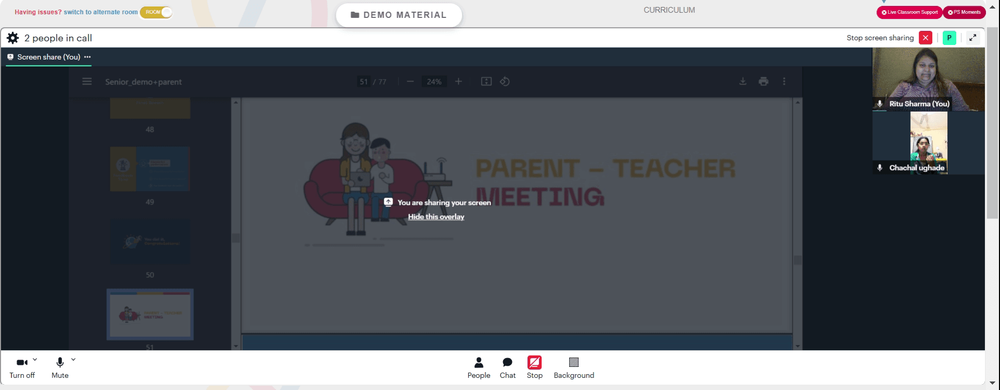The width and height of the screenshot is (1000, 390).
Task: Click the Stop screen sharing text
Action: click(x=880, y=38)
